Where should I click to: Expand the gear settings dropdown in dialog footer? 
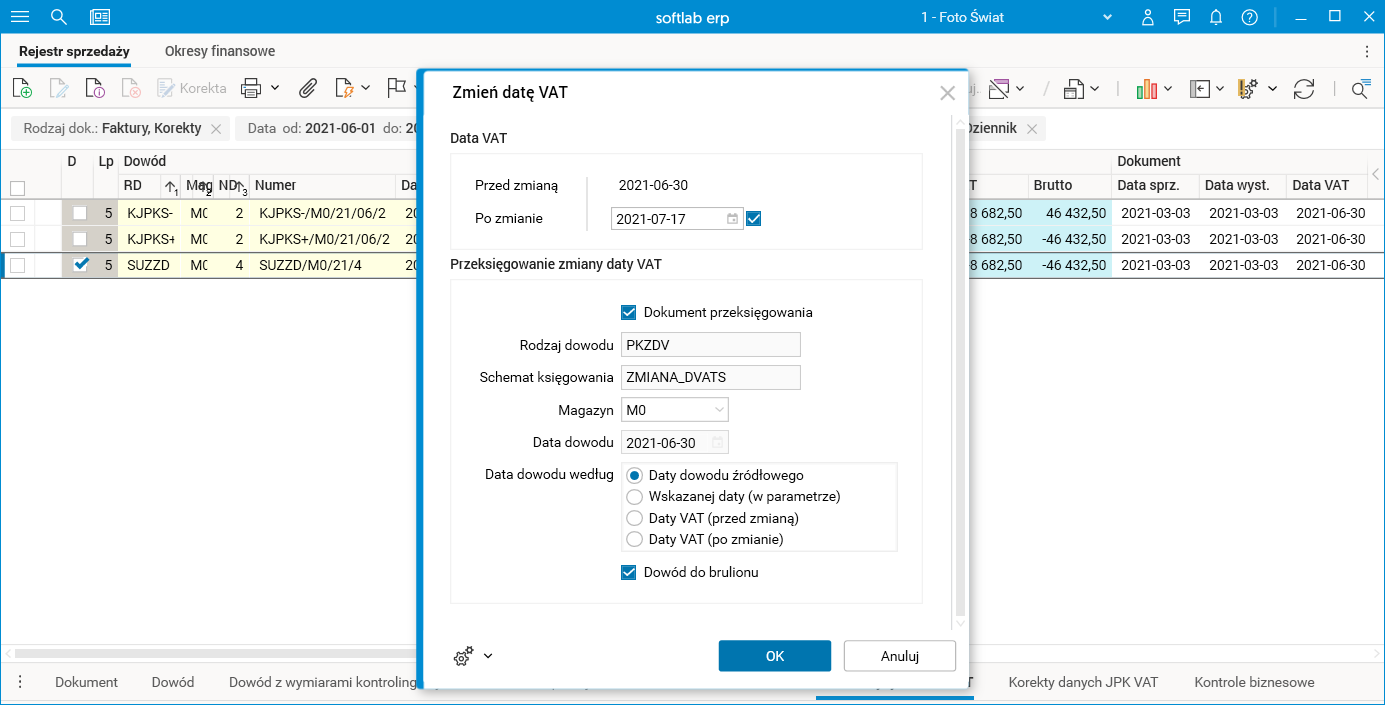(x=488, y=656)
